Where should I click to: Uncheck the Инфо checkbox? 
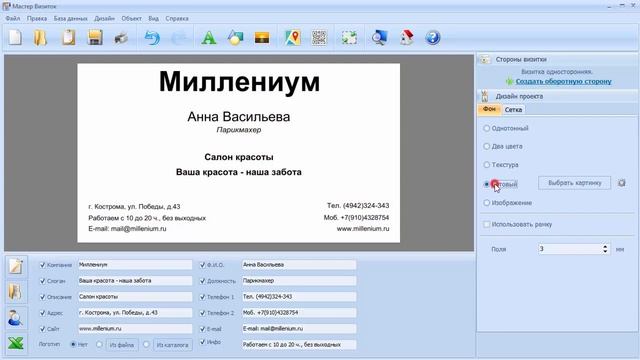[202, 342]
